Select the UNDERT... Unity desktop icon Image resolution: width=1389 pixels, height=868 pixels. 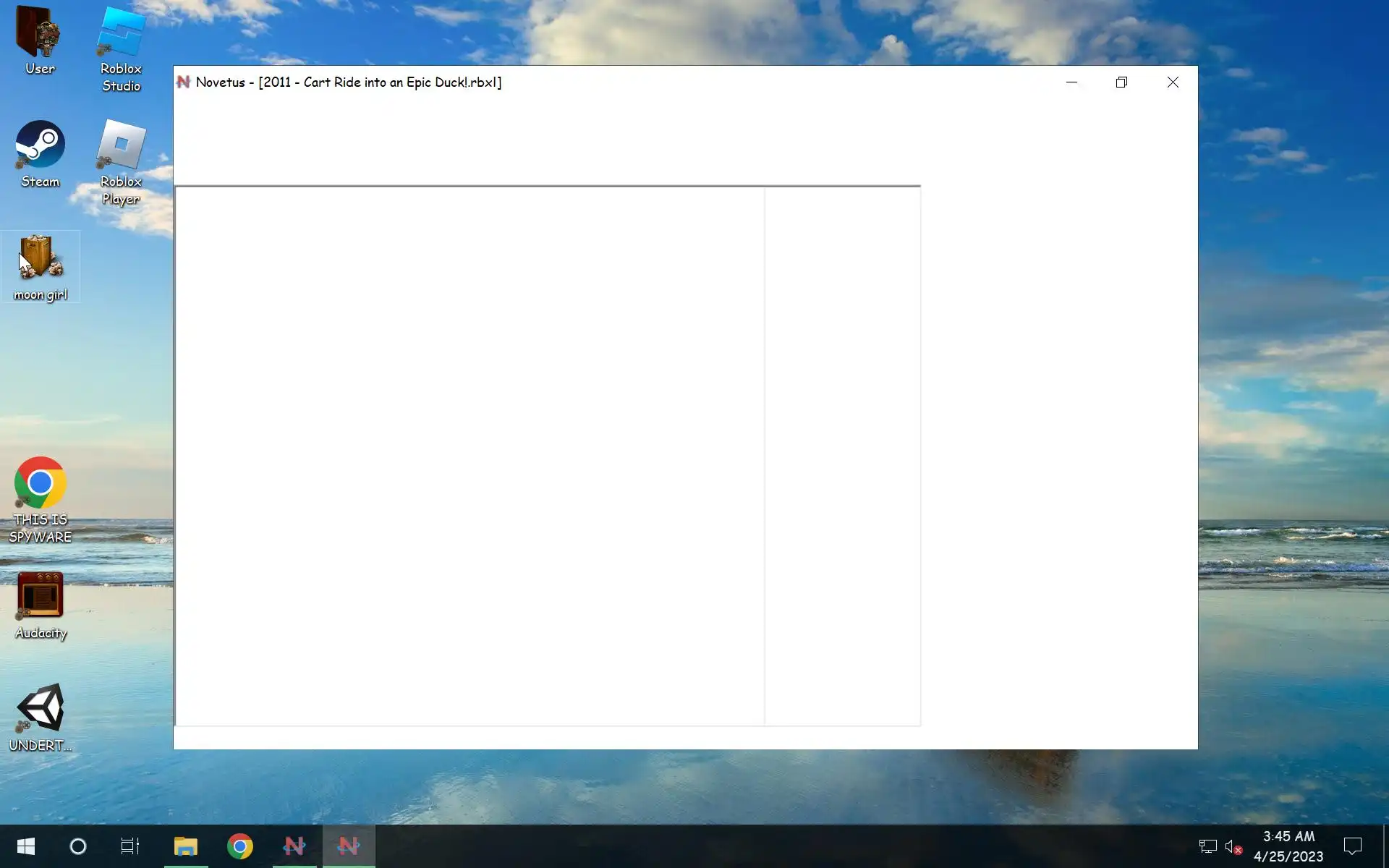(x=40, y=717)
